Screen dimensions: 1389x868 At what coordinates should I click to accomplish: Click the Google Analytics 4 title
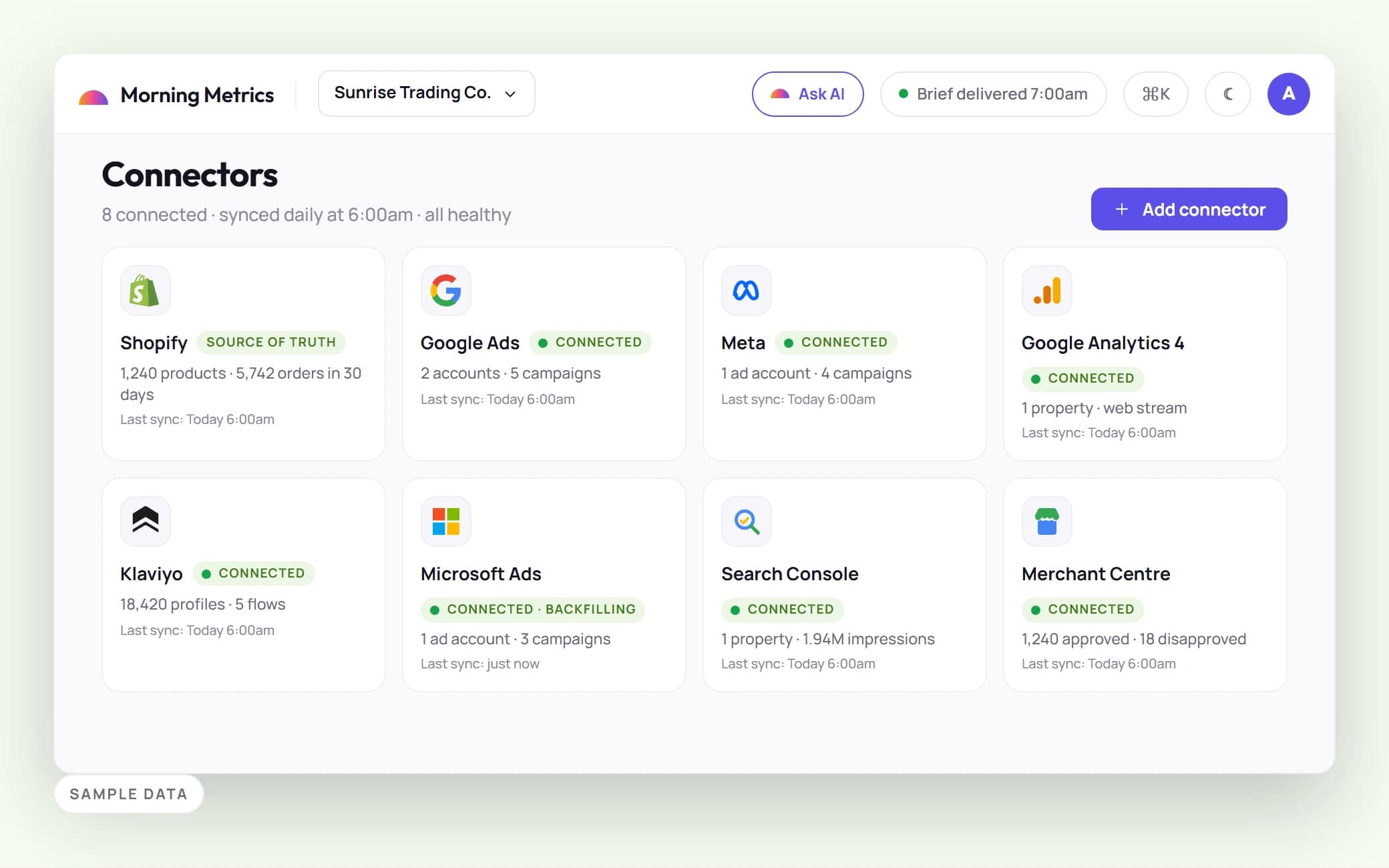tap(1103, 343)
